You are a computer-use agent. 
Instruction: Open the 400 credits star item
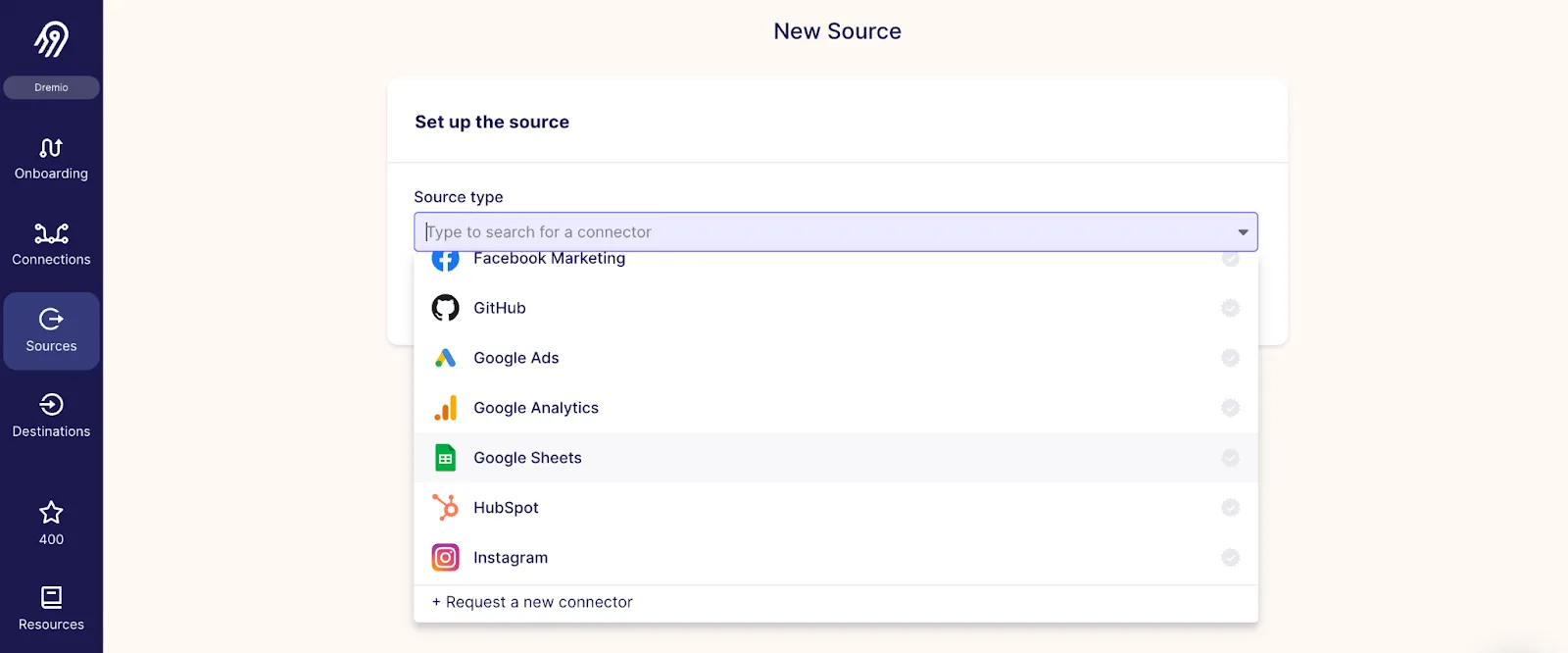pos(51,524)
